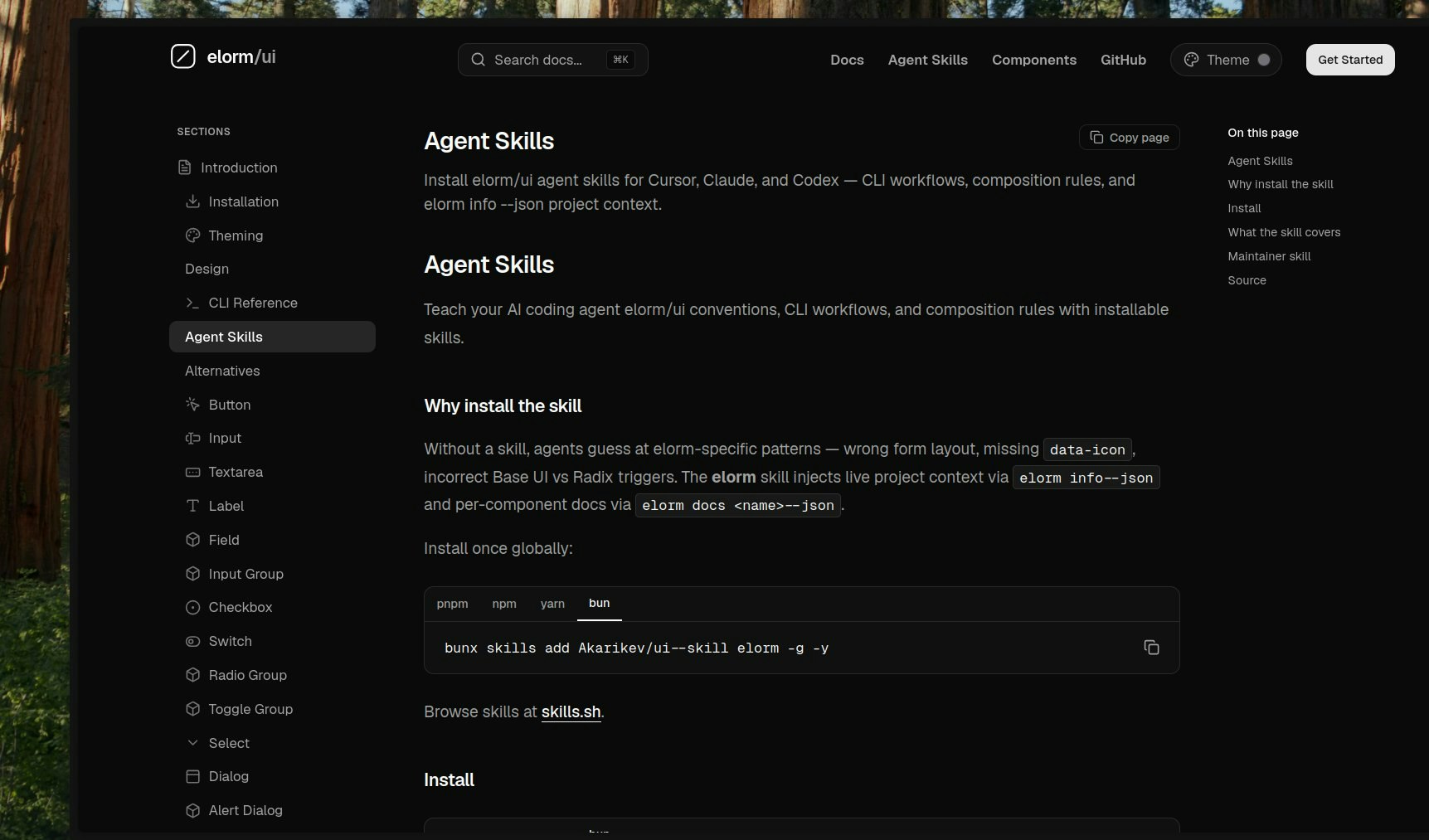Click the SECTIONS sidebar header
Viewport: 1429px width, 840px height.
tap(203, 131)
